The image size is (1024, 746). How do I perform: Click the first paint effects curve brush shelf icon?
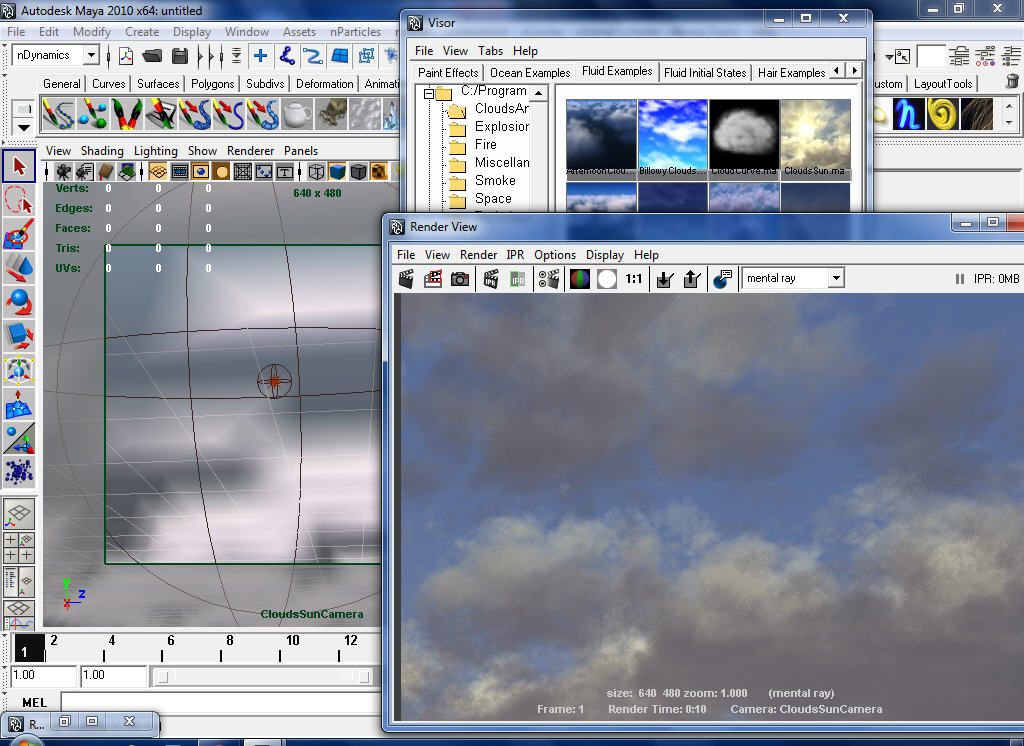(57, 114)
